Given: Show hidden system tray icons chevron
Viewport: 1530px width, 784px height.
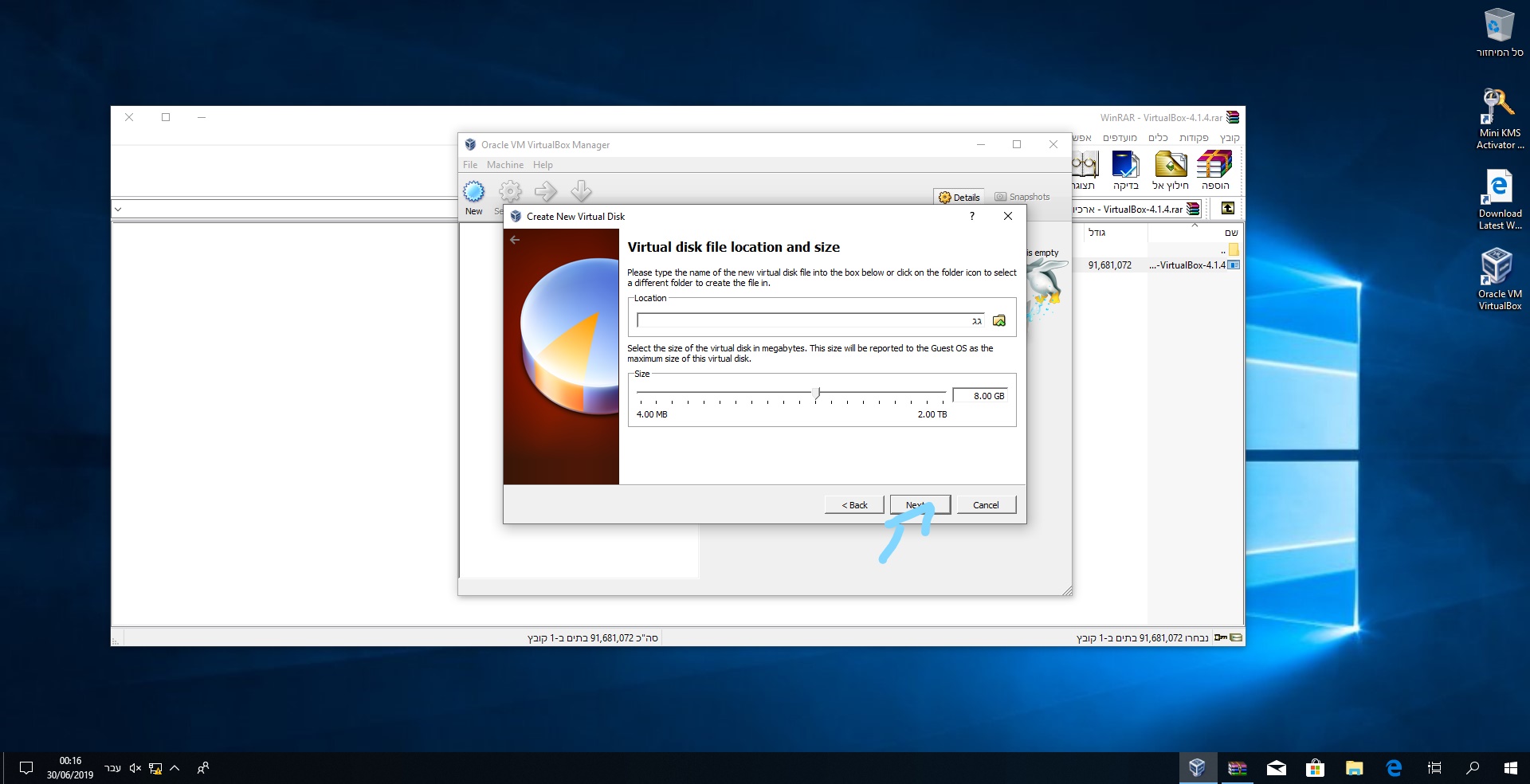Looking at the screenshot, I should 175,768.
